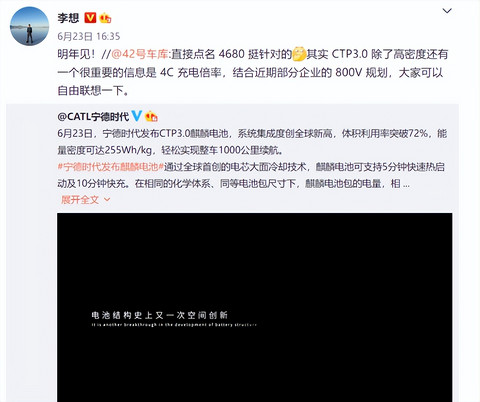Click the reposted CATL post body text
The height and width of the screenshot is (402, 480).
[x=252, y=158]
